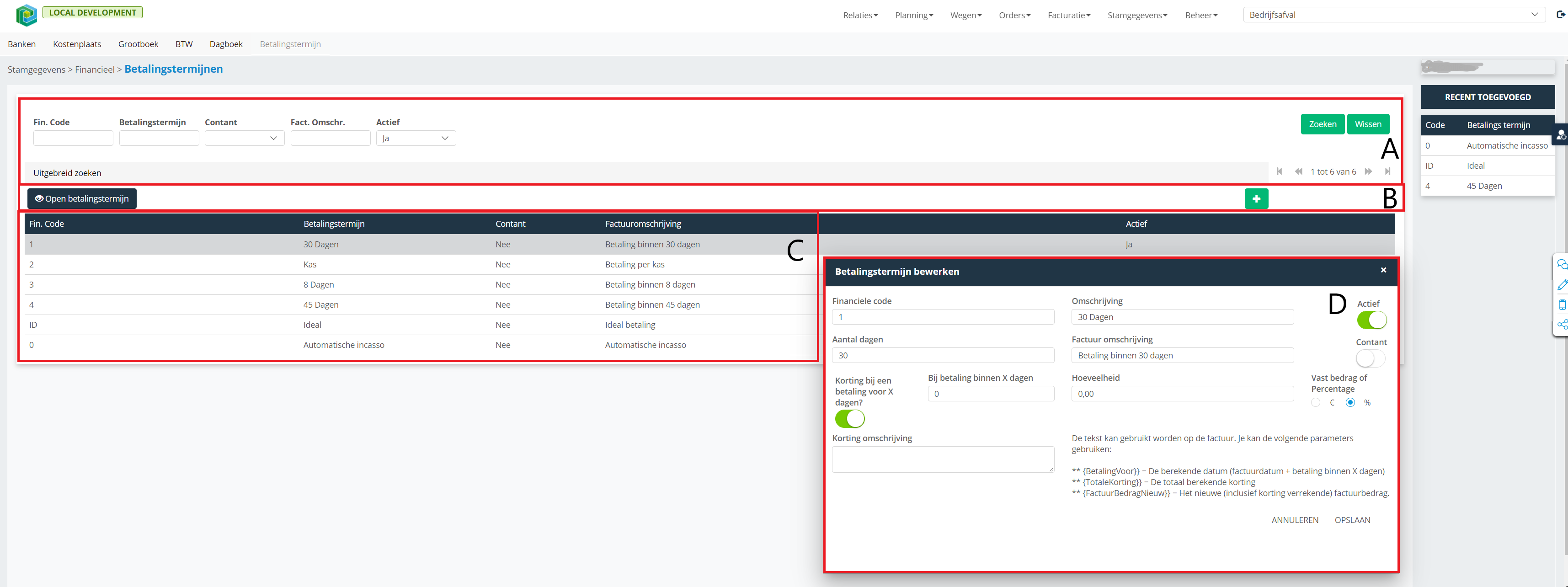Sort by Factuuromschrijving column header
The width and height of the screenshot is (1568, 587).
[x=643, y=224]
